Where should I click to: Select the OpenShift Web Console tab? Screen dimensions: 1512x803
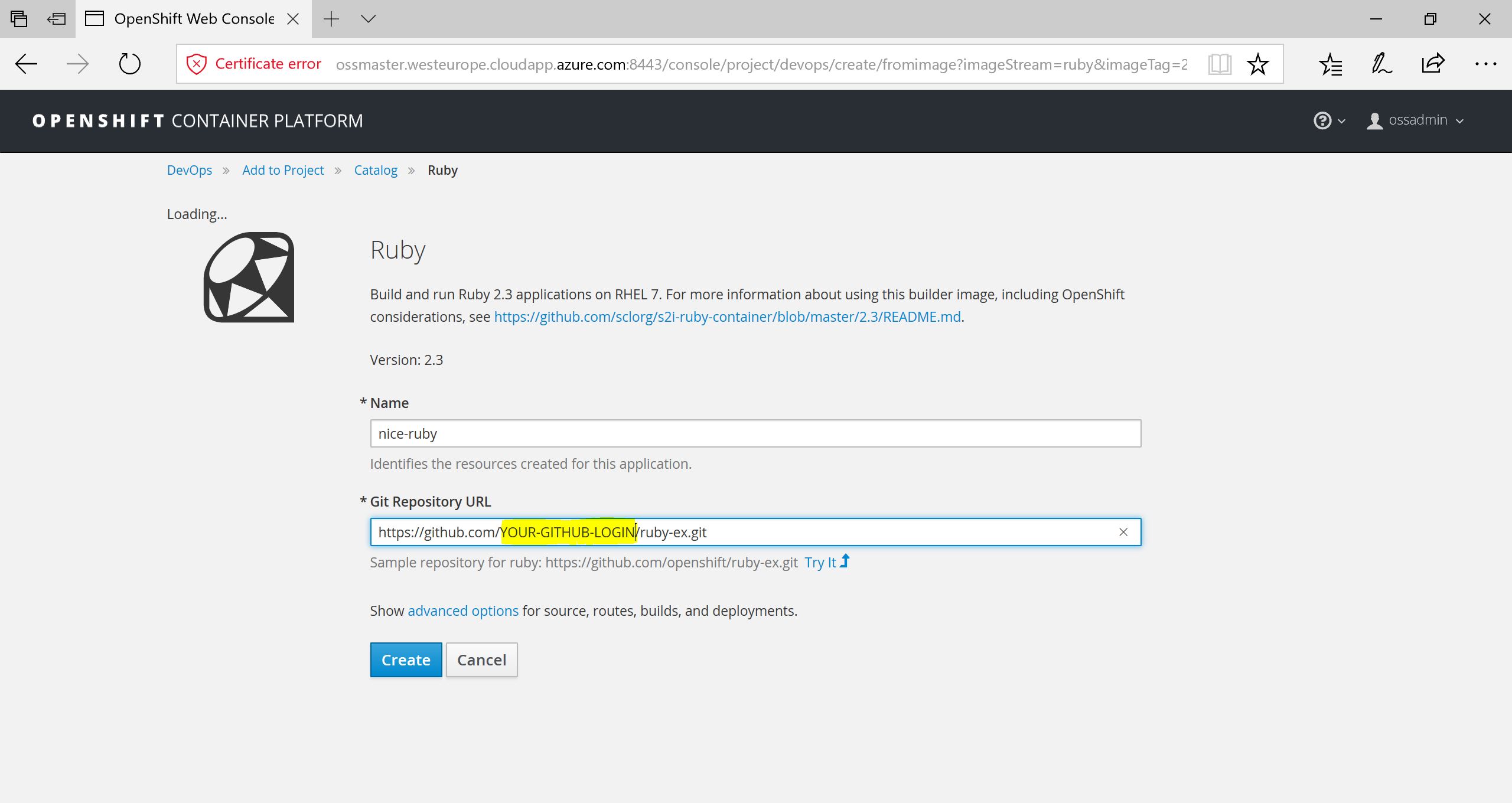coord(194,19)
